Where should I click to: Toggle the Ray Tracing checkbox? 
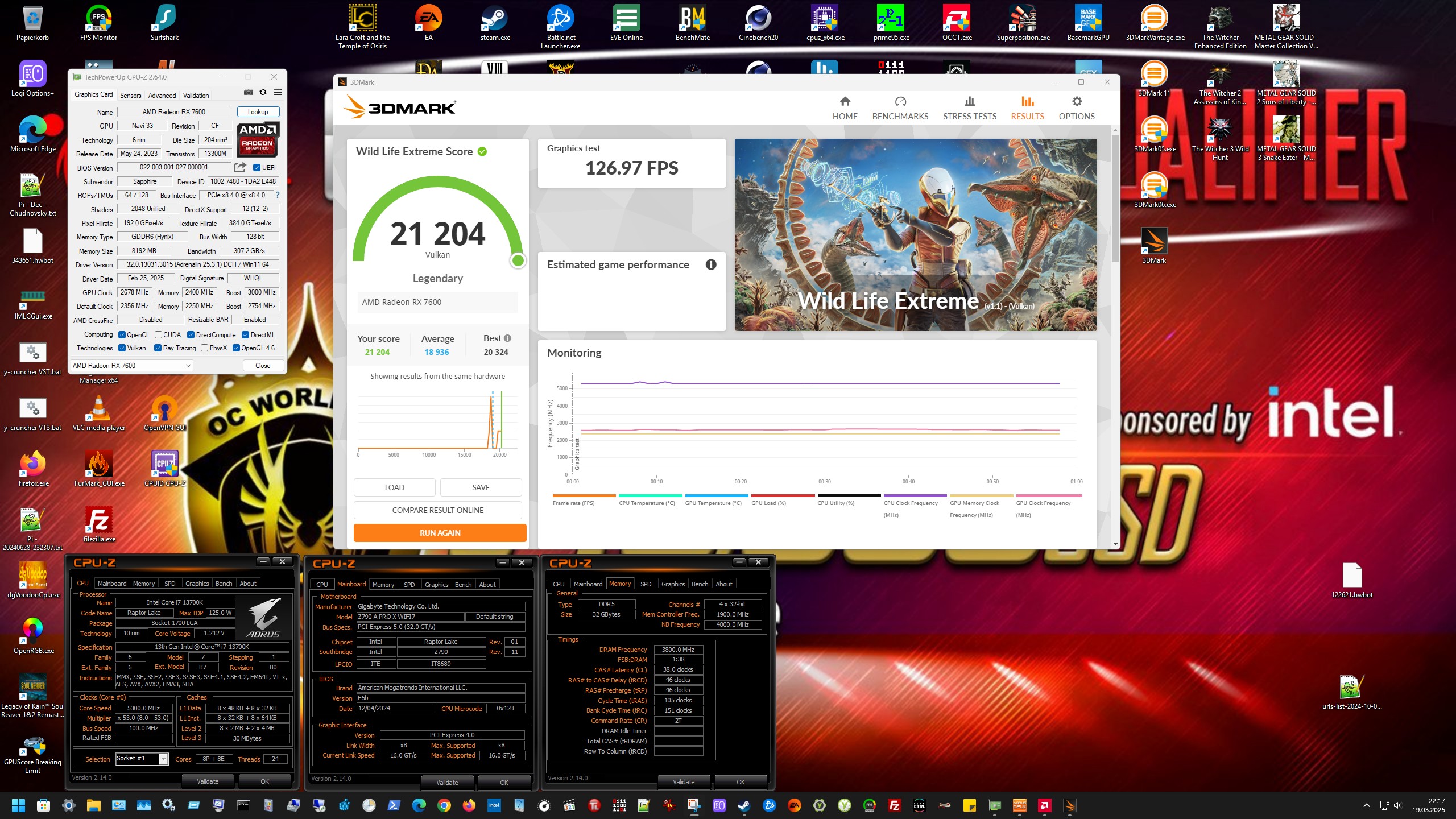tap(158, 348)
